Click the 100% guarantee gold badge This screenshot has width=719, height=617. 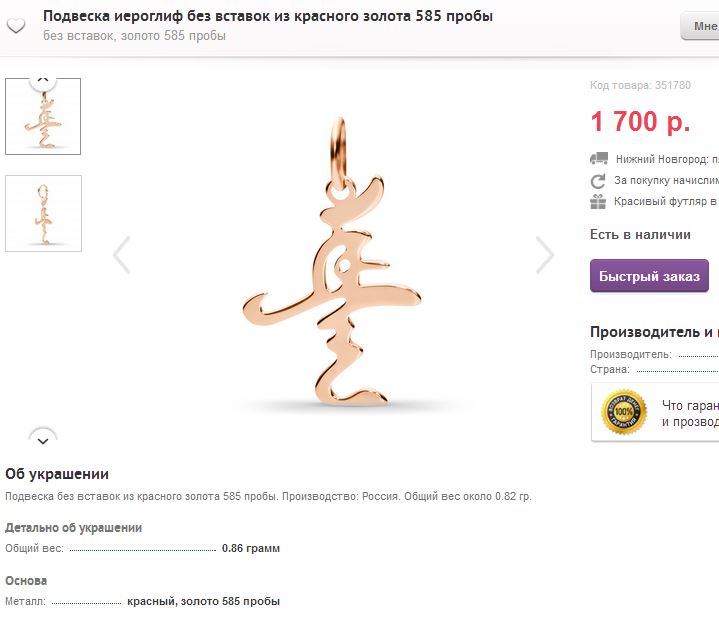[624, 413]
